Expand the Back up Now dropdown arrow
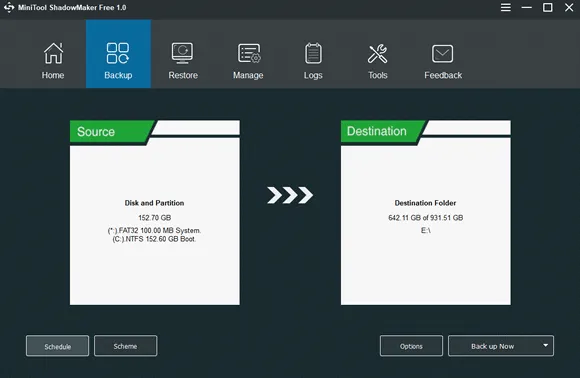 (x=546, y=345)
